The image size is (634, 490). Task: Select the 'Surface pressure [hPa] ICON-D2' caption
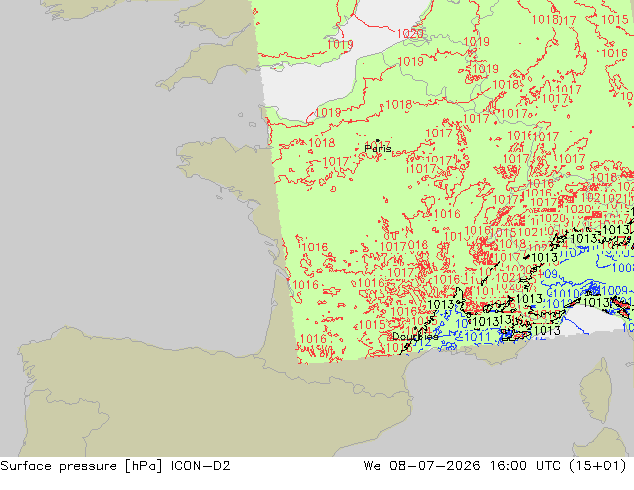tap(115, 466)
